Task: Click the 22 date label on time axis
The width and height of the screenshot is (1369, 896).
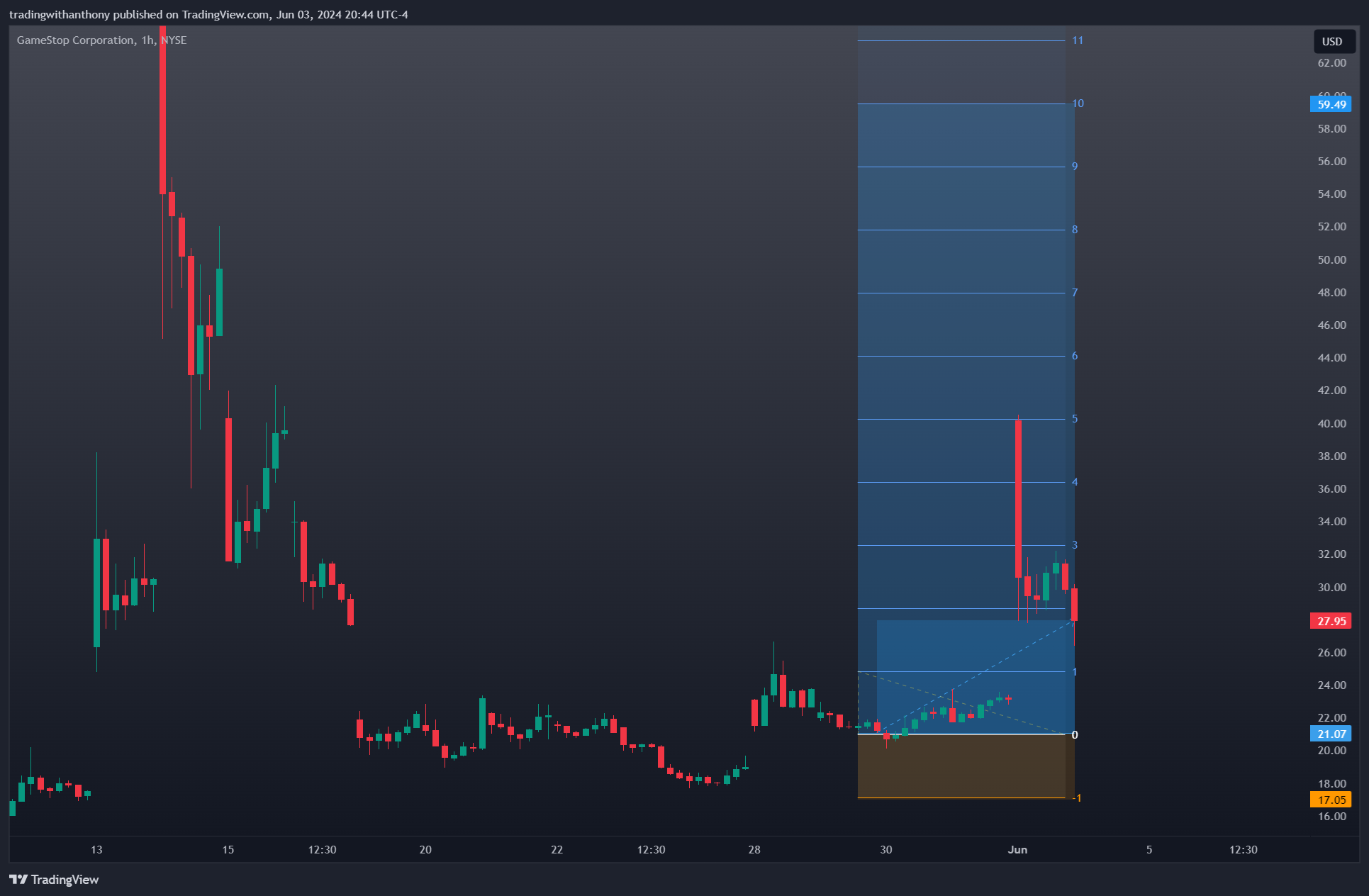Action: point(557,849)
